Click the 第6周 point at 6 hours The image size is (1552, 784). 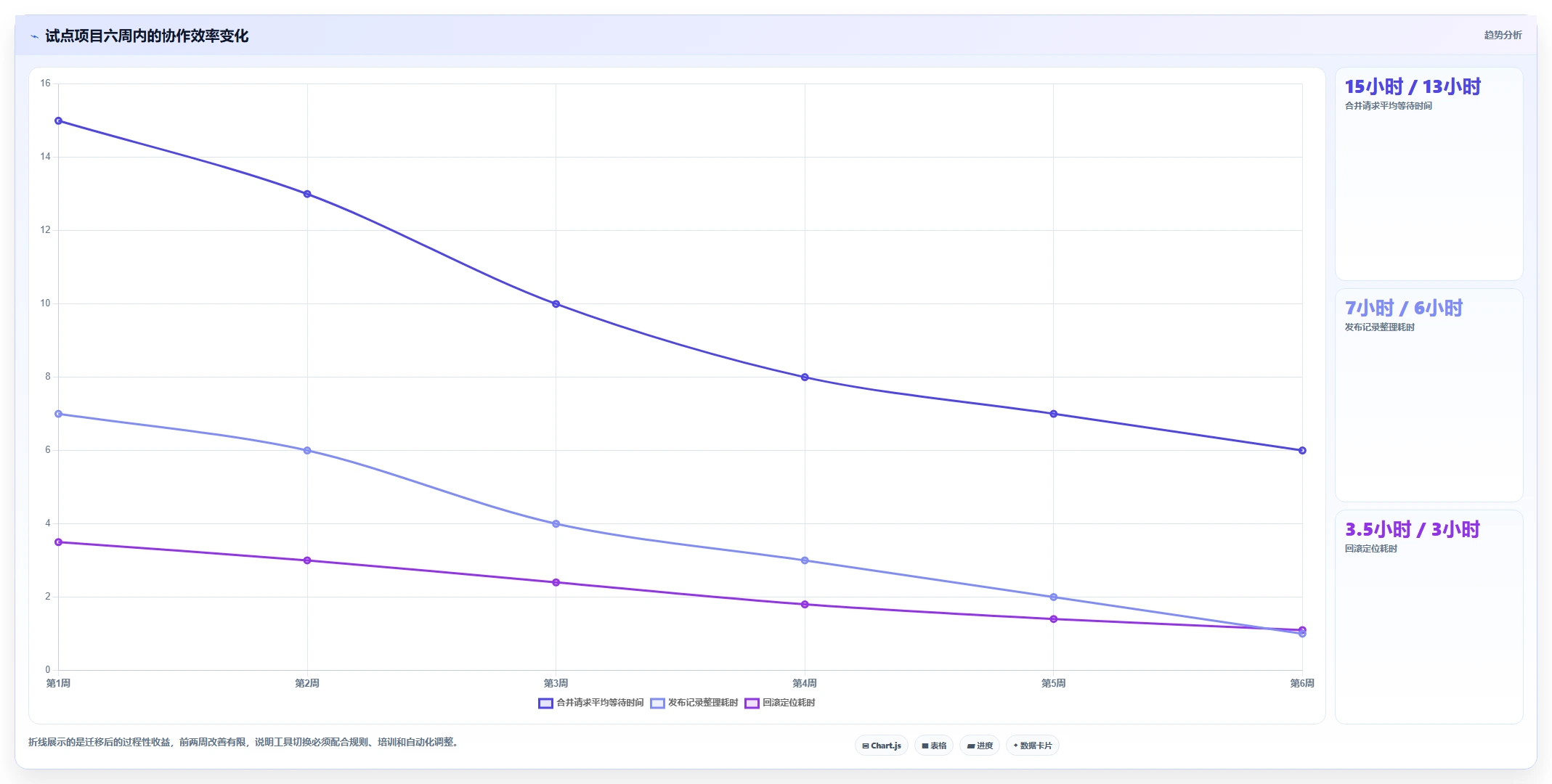[1302, 451]
